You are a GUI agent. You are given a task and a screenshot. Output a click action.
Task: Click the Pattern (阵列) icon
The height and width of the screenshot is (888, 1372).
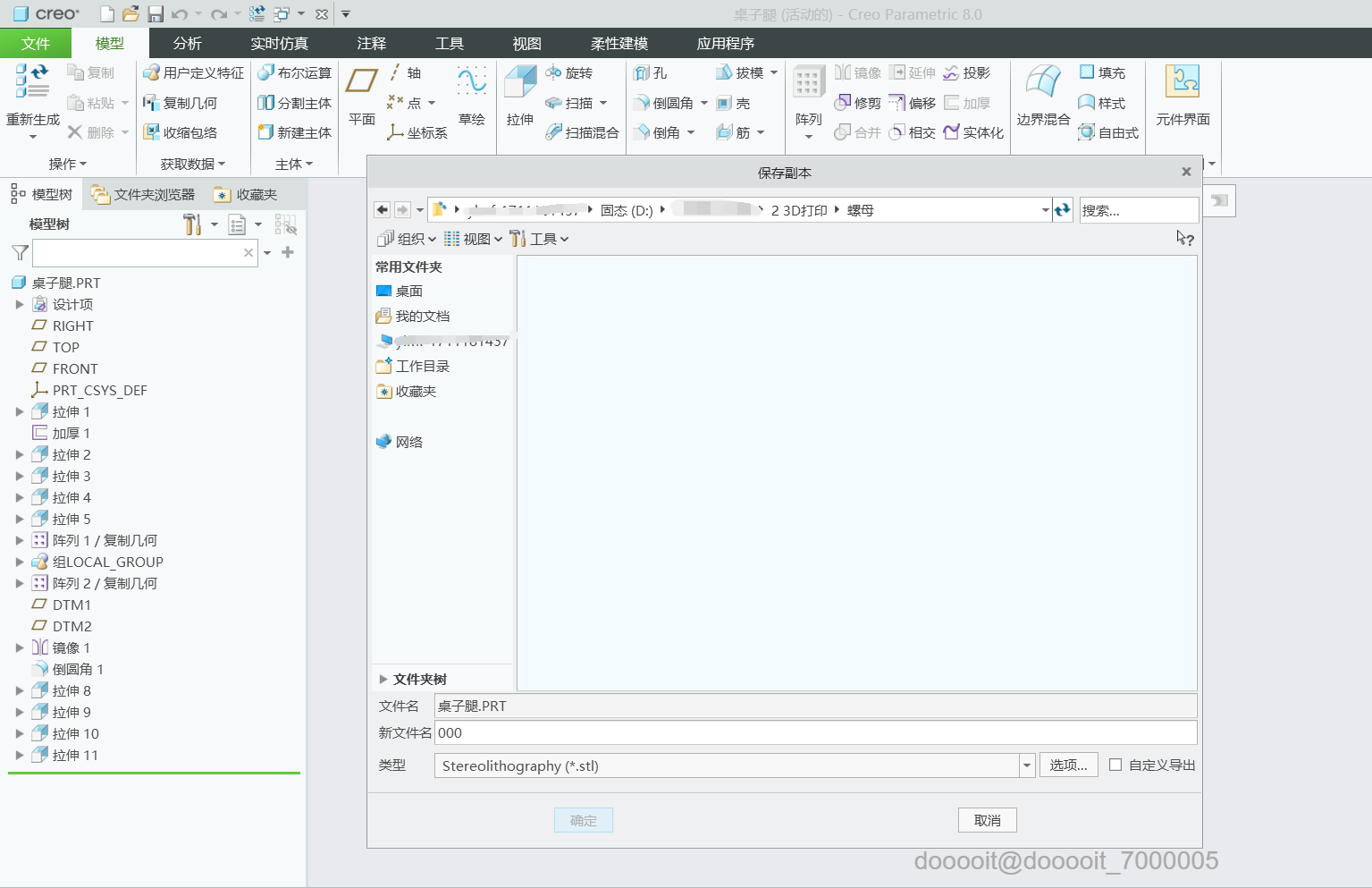[808, 82]
